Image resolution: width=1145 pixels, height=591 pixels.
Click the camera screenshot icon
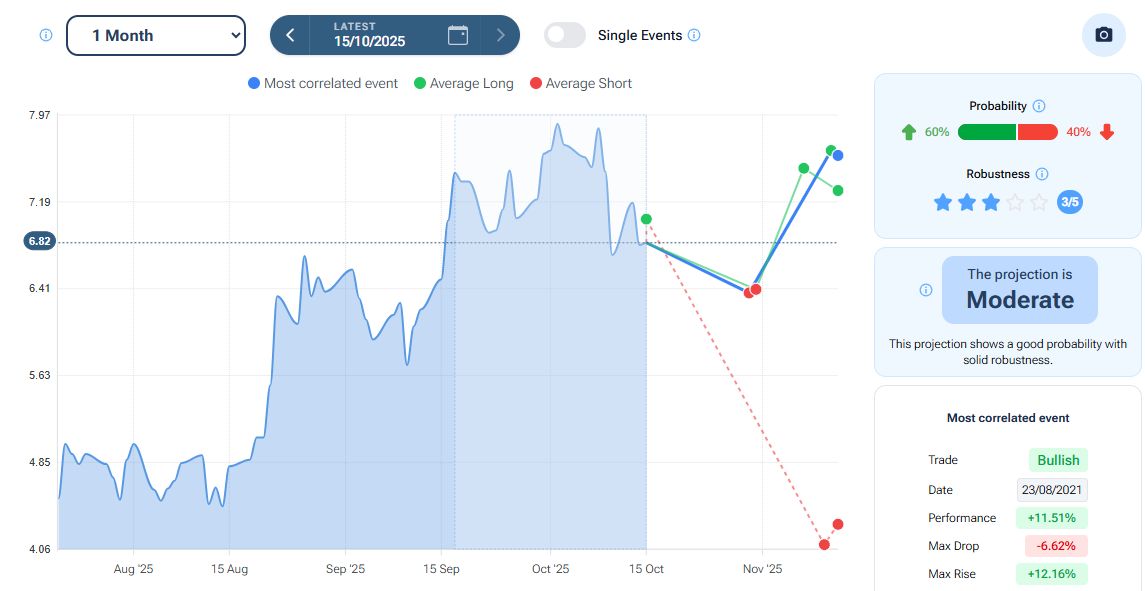[1103, 35]
